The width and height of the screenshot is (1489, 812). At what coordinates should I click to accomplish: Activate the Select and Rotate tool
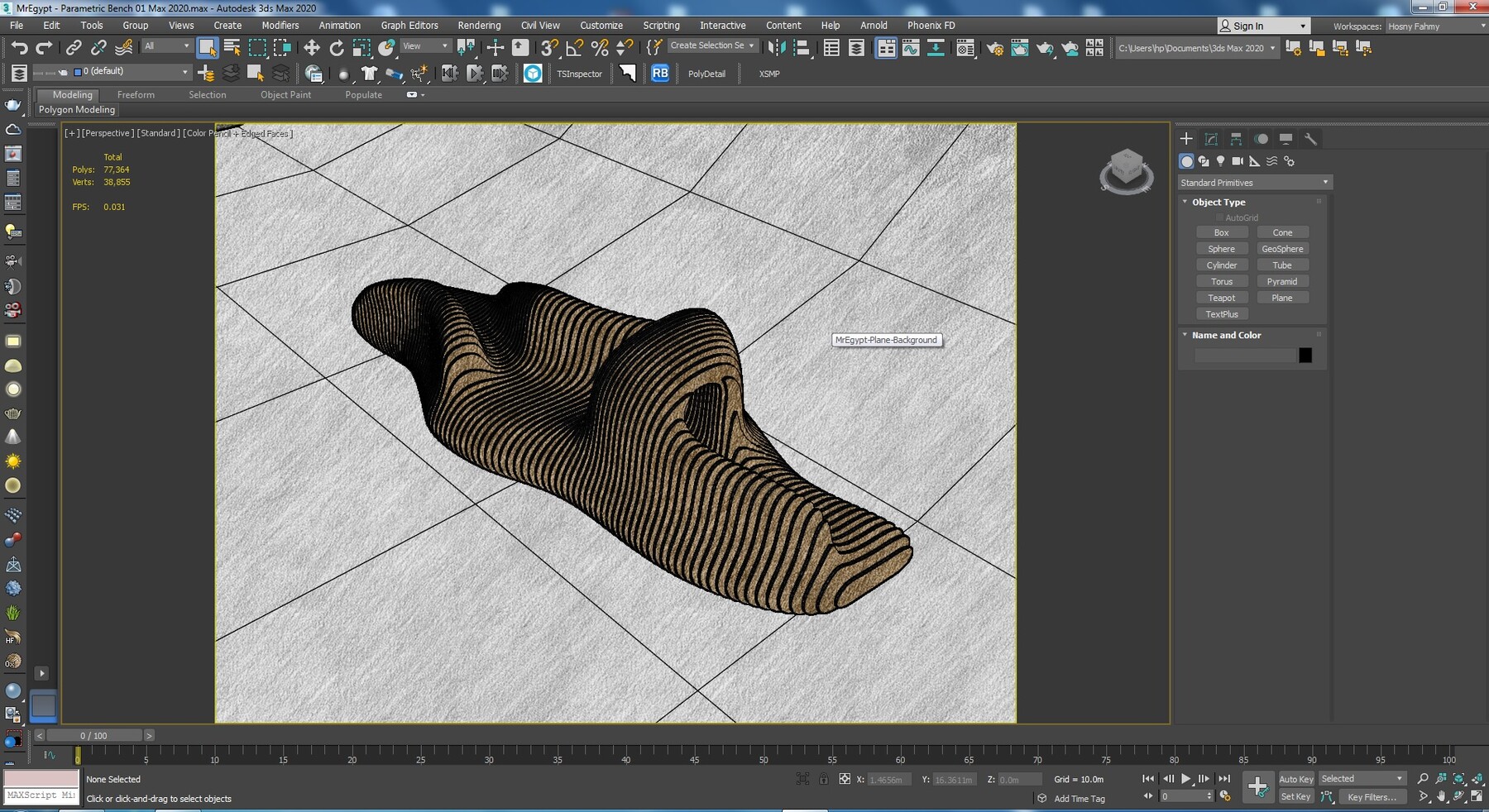click(337, 47)
